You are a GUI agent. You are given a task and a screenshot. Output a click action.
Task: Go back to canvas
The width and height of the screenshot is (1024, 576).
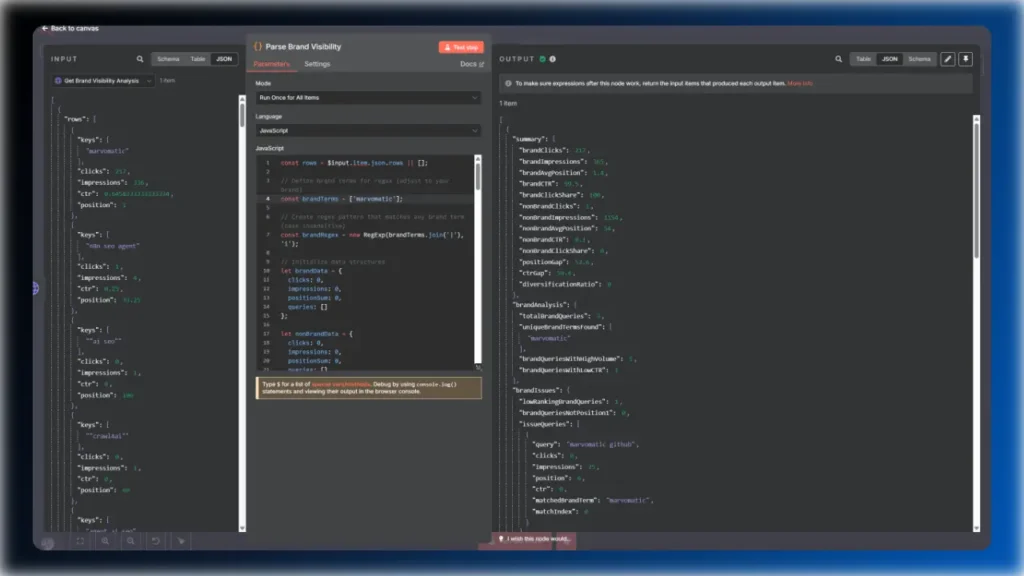pos(70,28)
